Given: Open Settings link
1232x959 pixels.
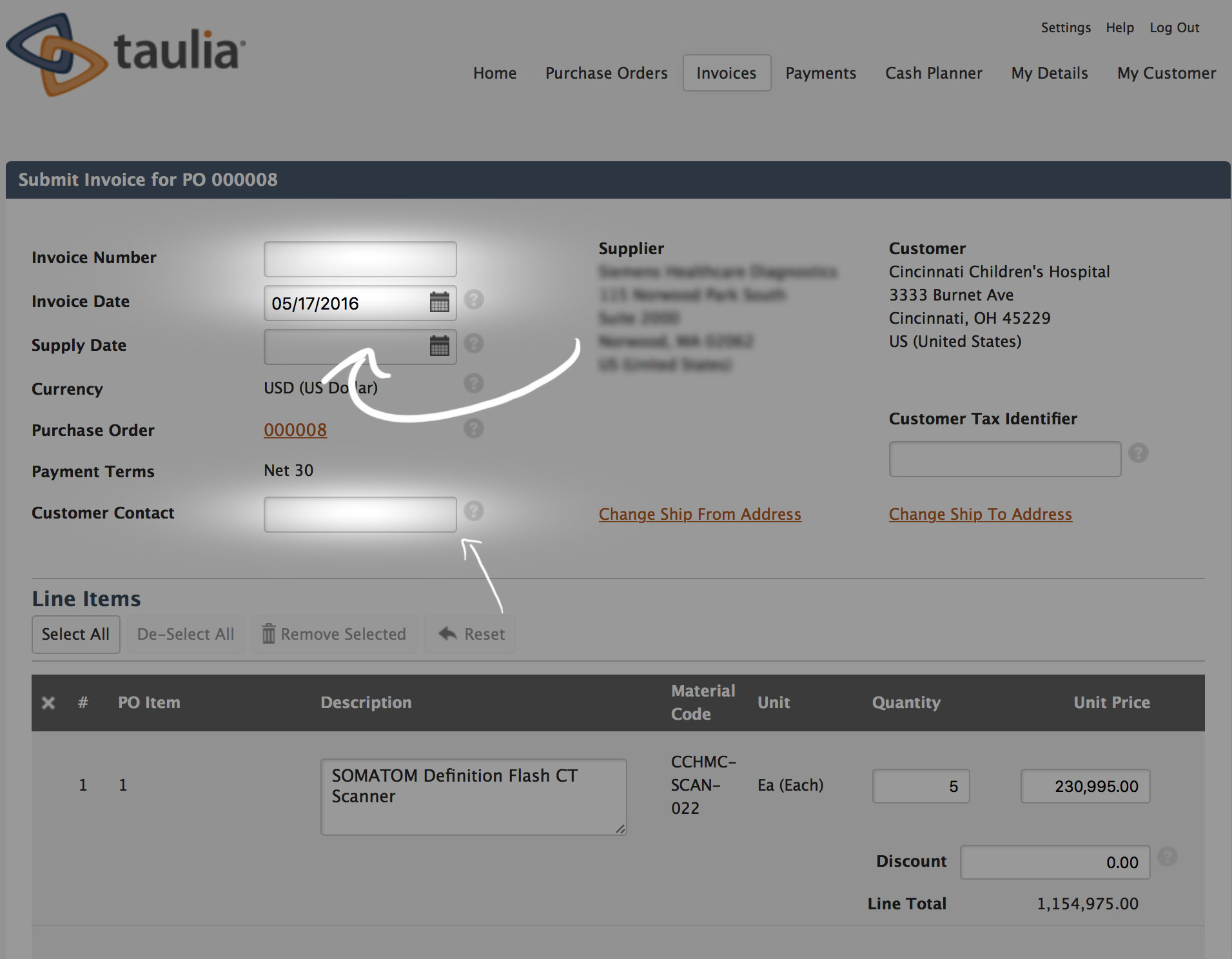Looking at the screenshot, I should pyautogui.click(x=1066, y=28).
